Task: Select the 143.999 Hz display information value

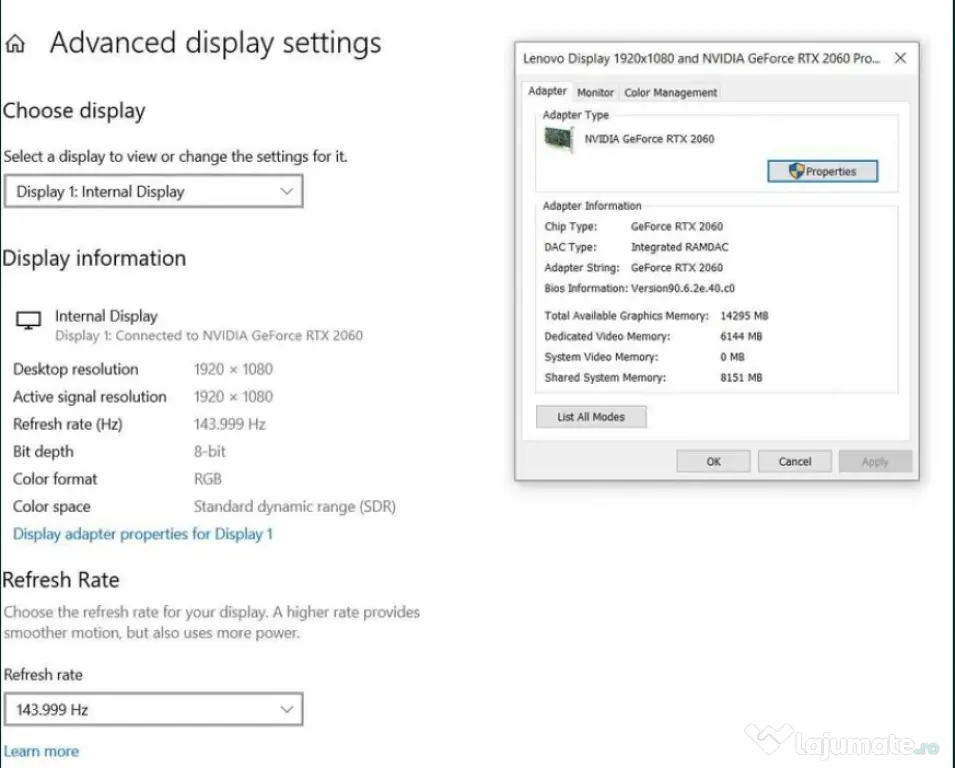Action: (230, 424)
